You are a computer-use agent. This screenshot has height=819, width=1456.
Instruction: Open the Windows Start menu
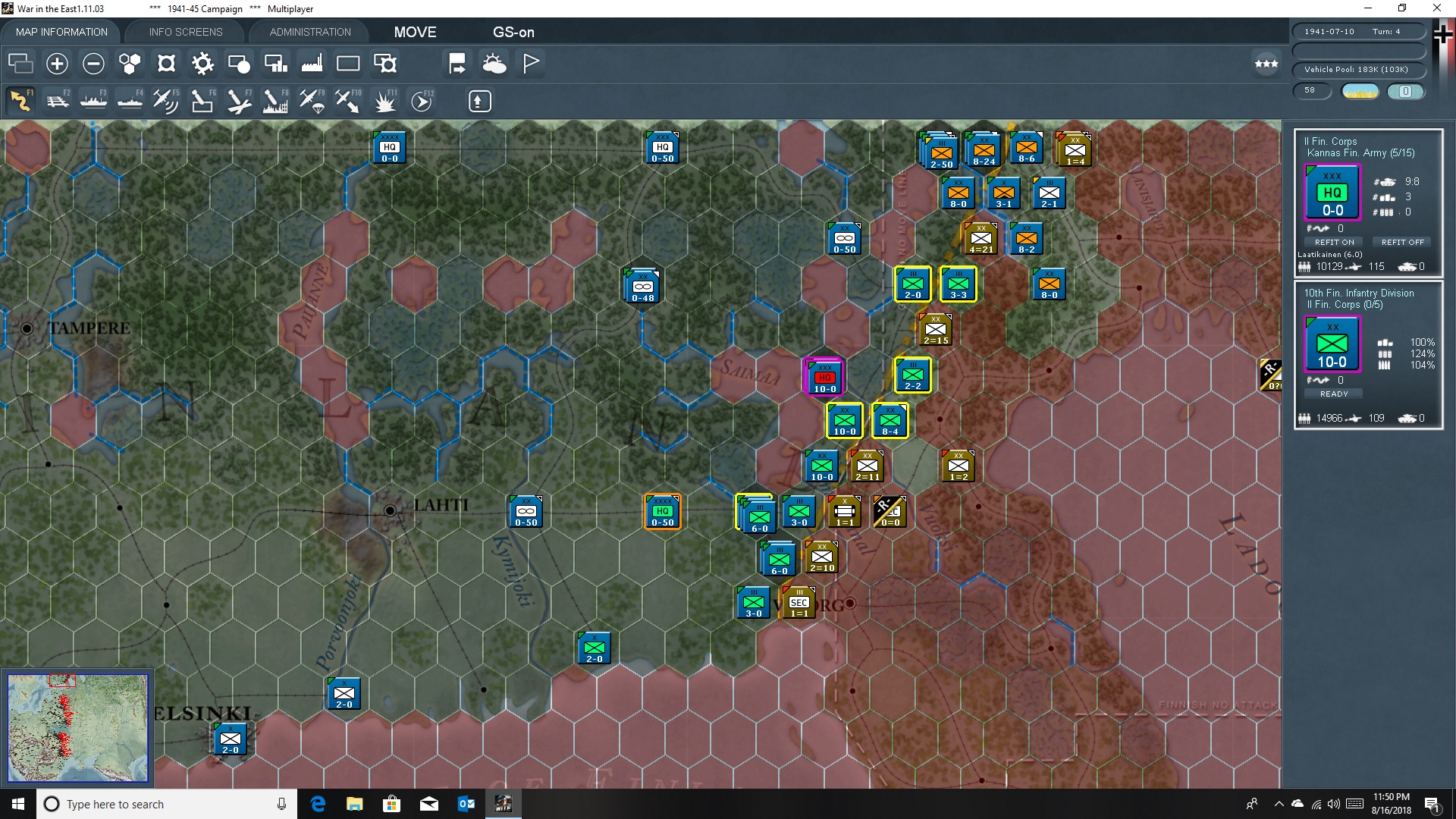tap(18, 804)
